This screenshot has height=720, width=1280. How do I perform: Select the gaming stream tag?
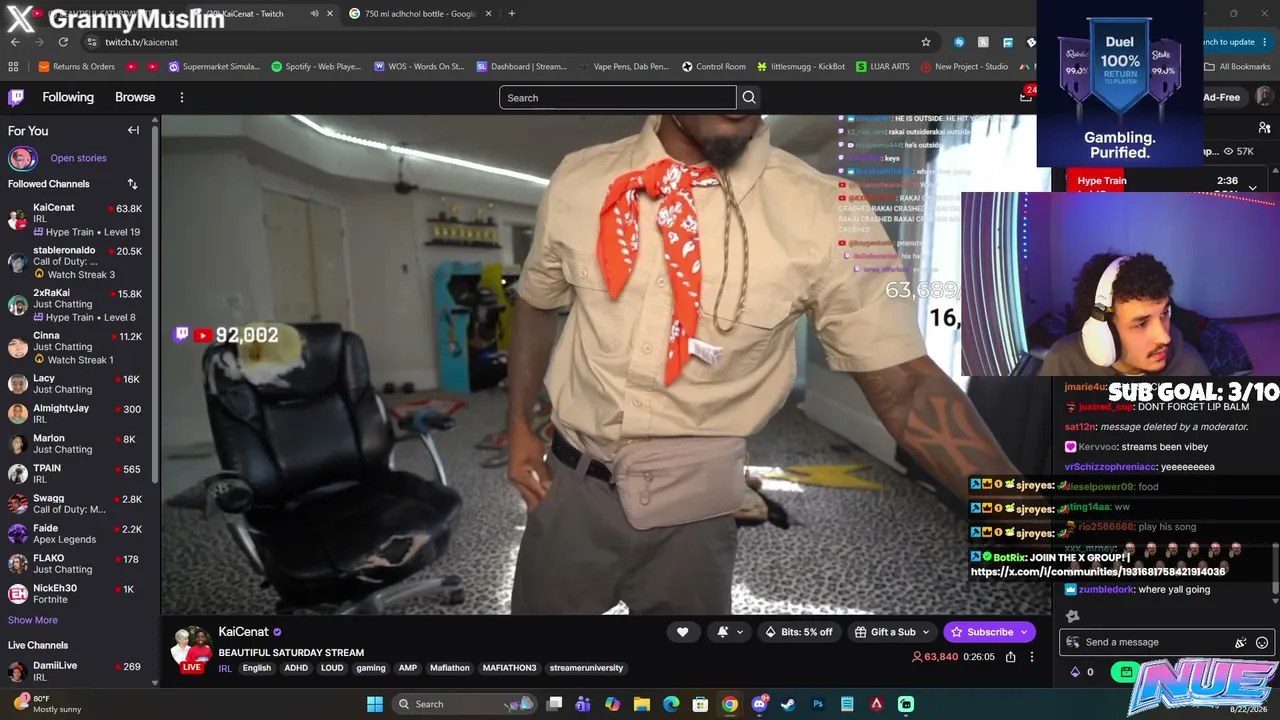pos(371,668)
